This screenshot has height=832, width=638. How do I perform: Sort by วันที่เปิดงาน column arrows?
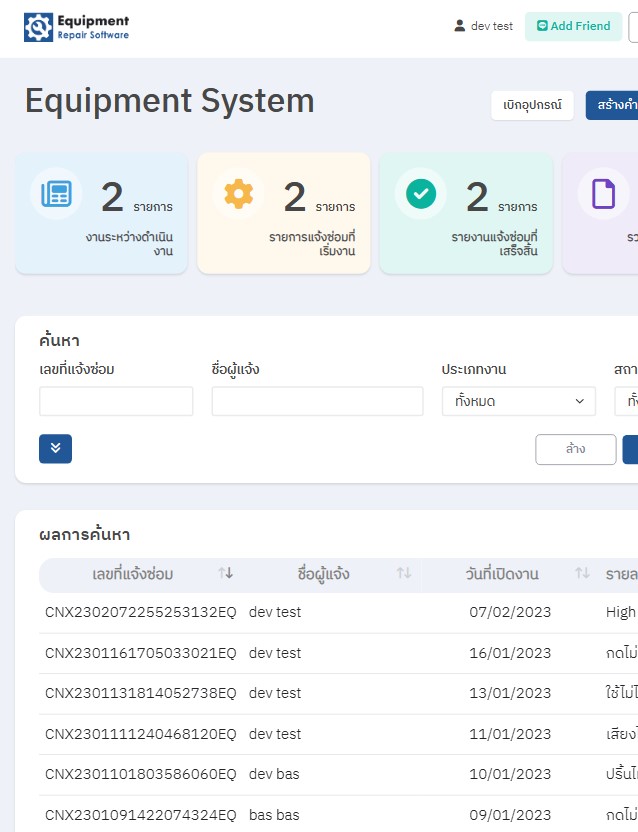[582, 574]
